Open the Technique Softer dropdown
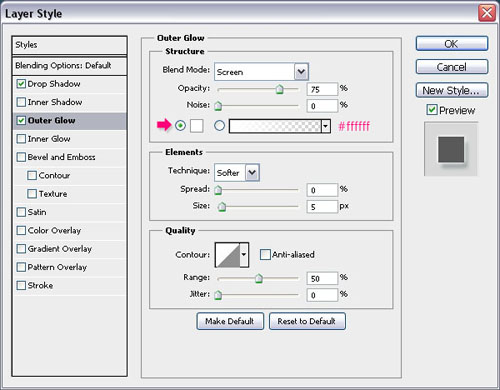 [x=237, y=173]
